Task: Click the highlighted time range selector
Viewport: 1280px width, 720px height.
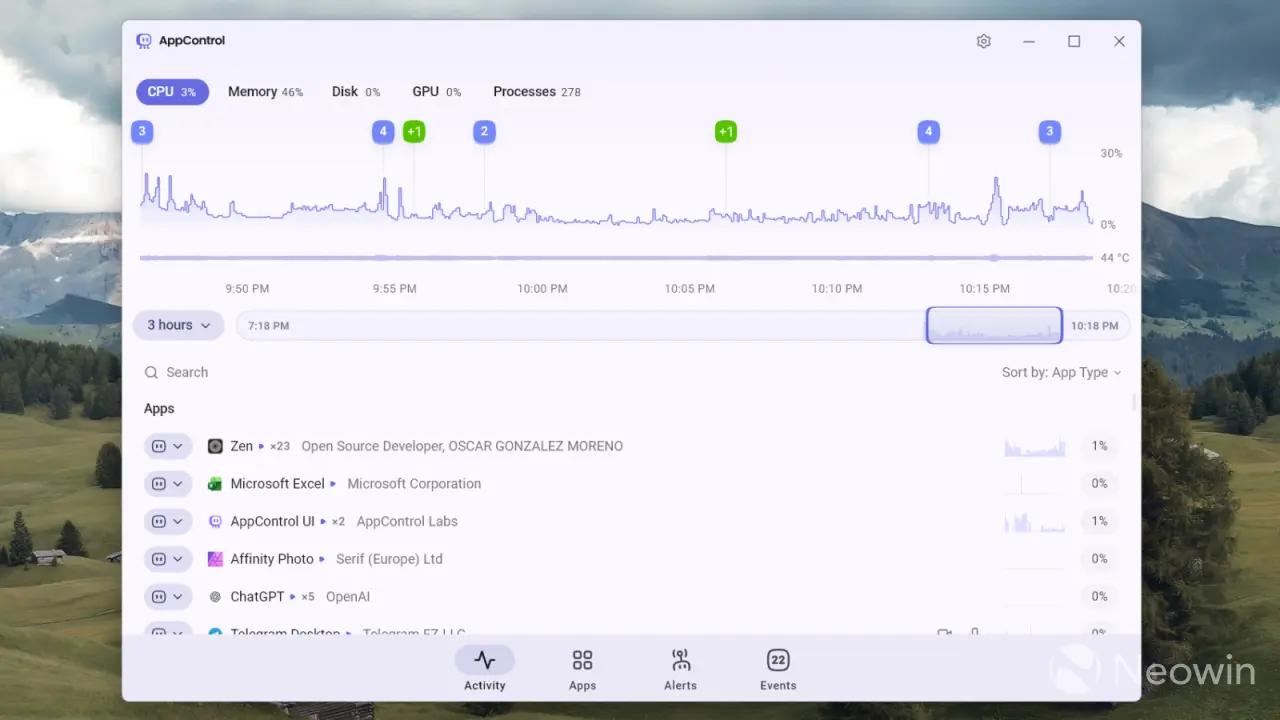Action: [993, 325]
